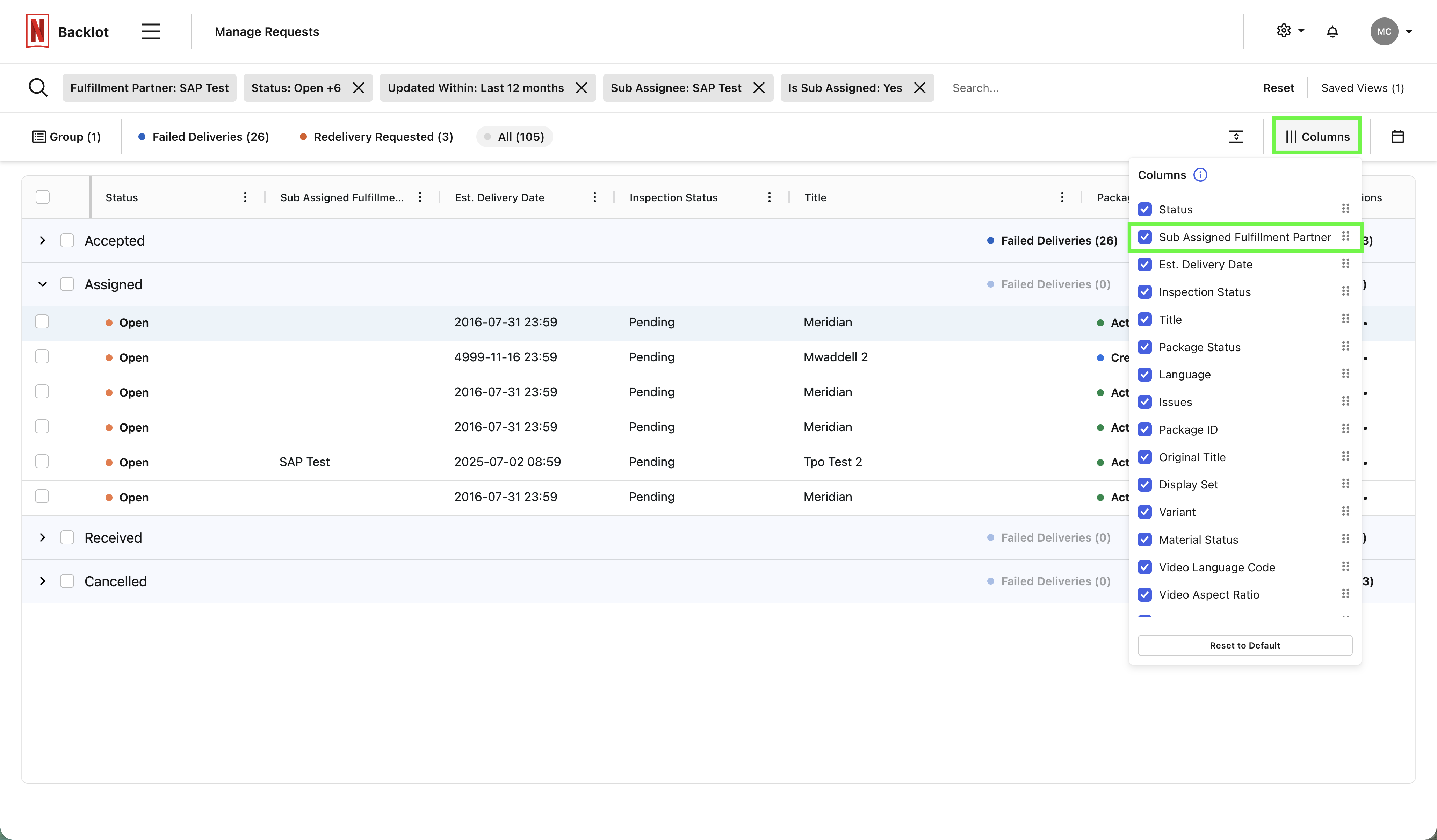Open the calendar view icon
The height and width of the screenshot is (840, 1437).
pyautogui.click(x=1397, y=136)
